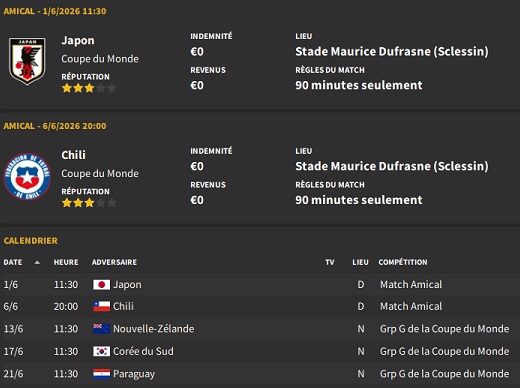Click Chili reputation star rating

pyautogui.click(x=89, y=203)
